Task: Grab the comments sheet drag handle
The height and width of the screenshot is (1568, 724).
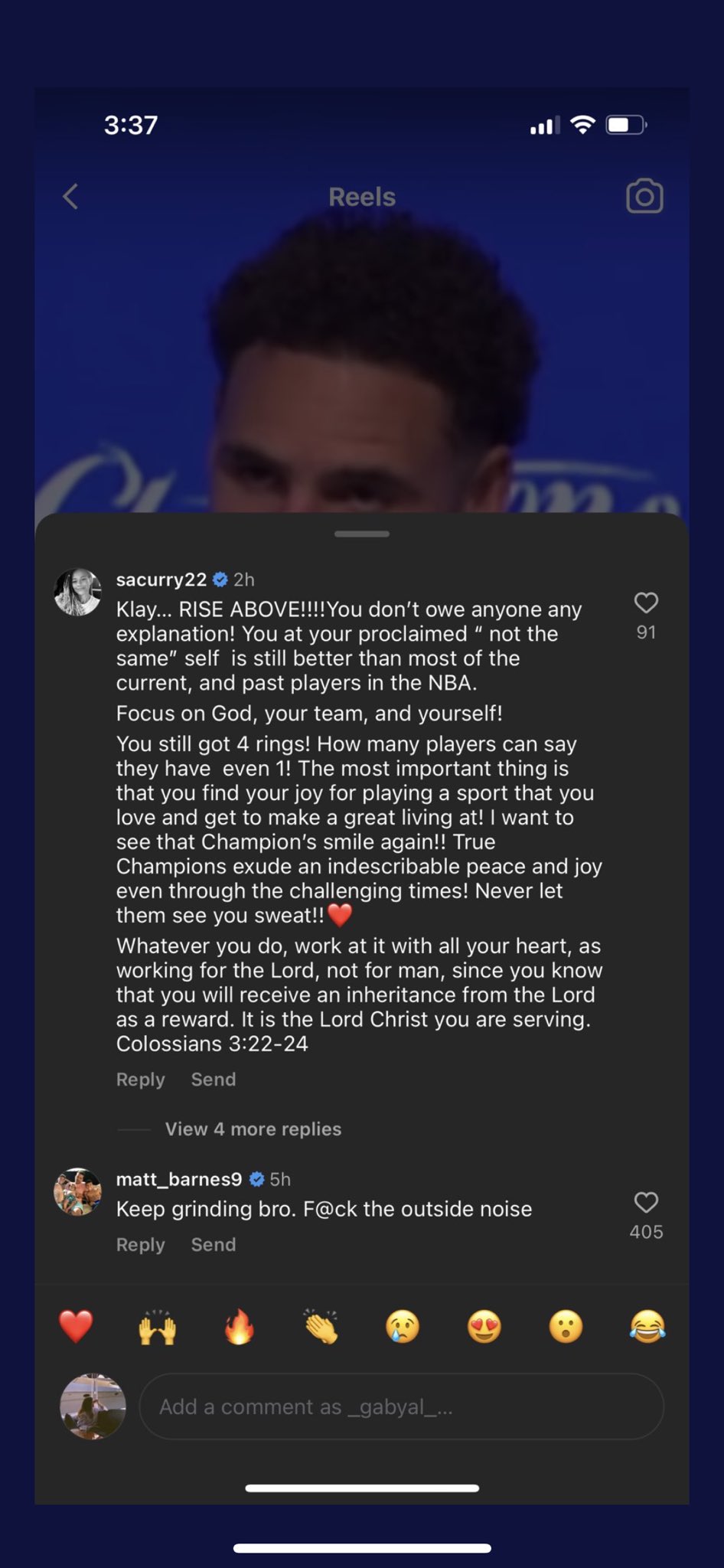Action: pyautogui.click(x=362, y=534)
